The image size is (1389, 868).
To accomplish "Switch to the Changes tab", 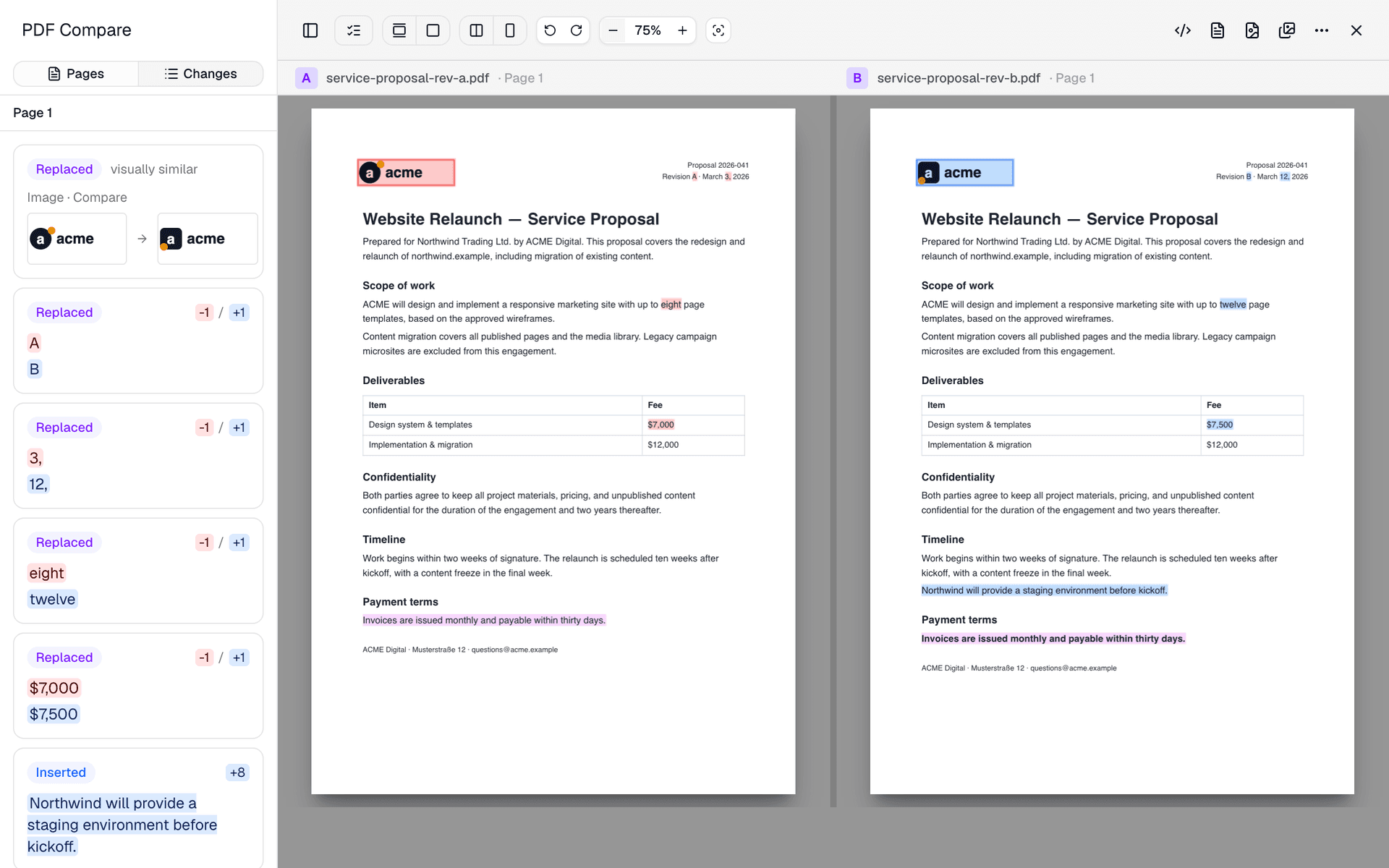I will pos(200,74).
